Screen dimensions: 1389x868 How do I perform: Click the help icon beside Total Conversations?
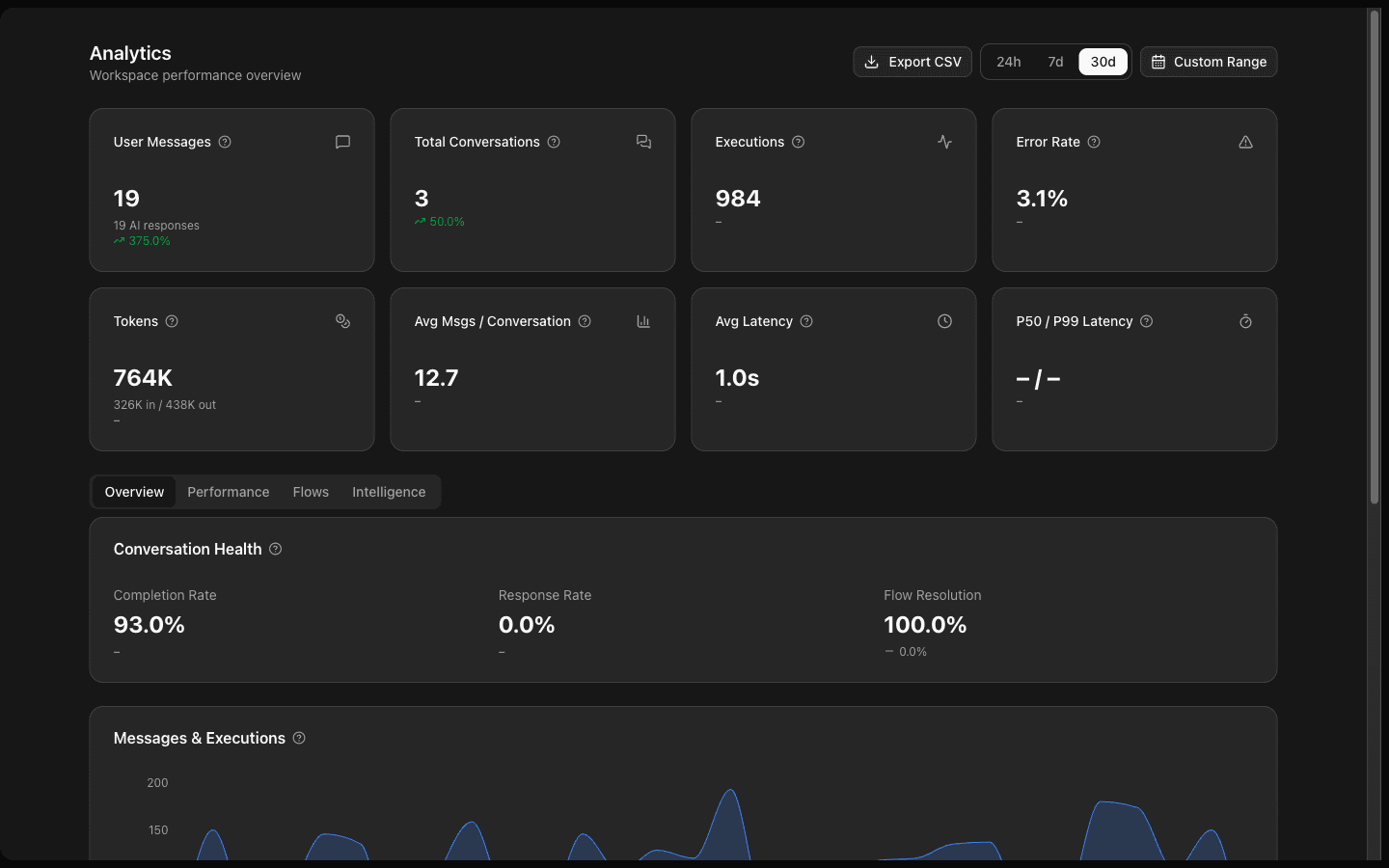[554, 142]
